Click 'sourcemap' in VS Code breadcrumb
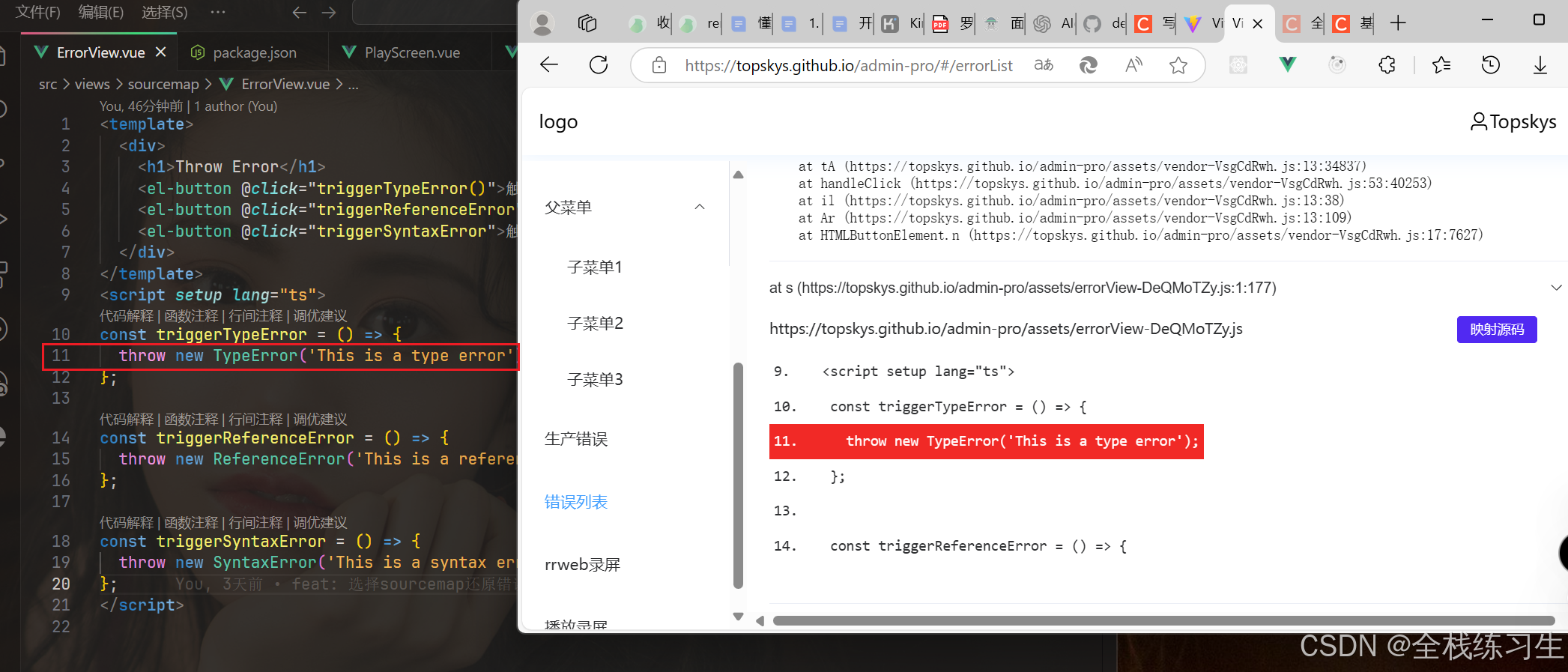The width and height of the screenshot is (1568, 672). click(163, 84)
